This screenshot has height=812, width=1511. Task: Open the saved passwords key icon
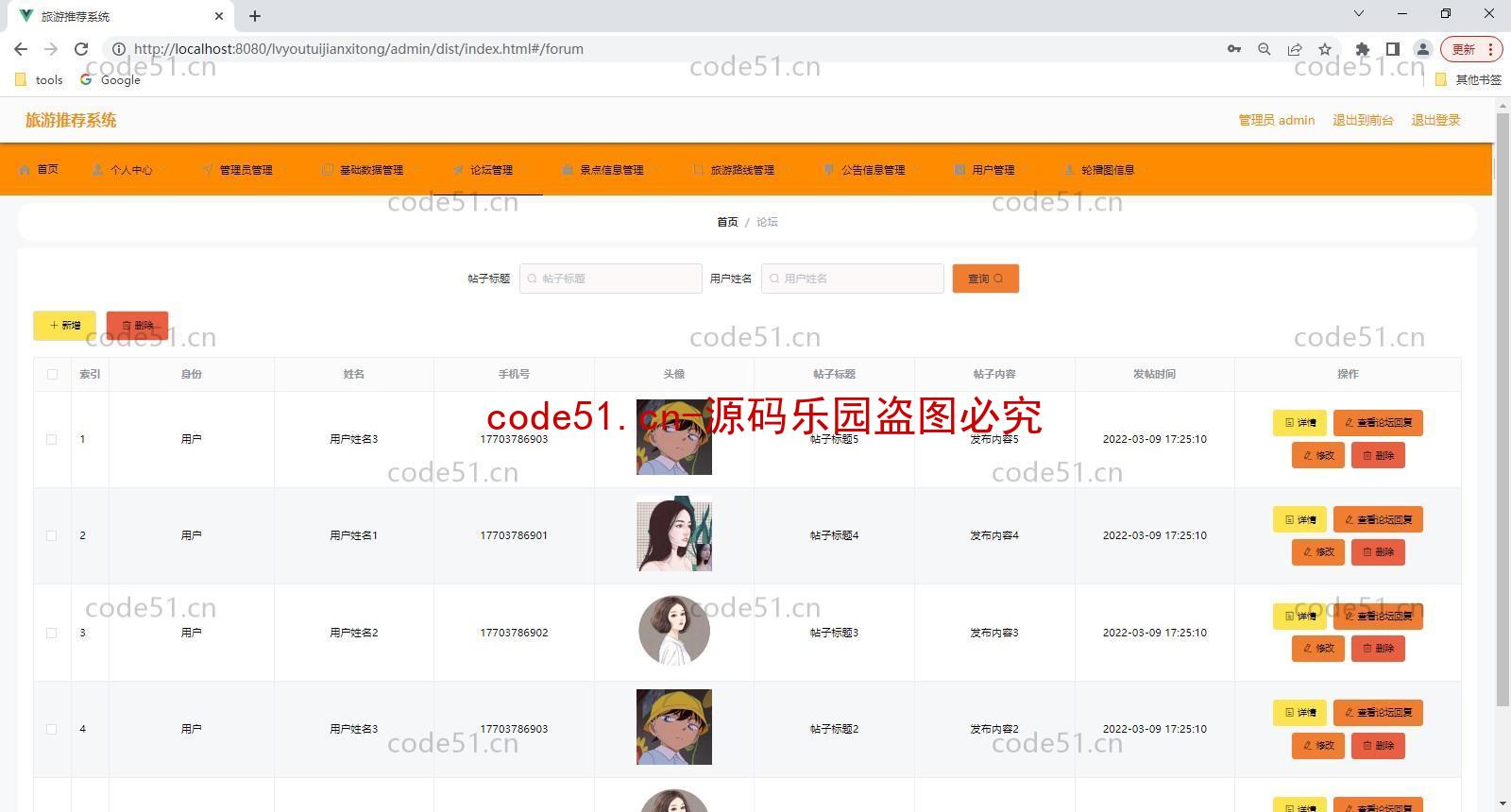pos(1234,49)
